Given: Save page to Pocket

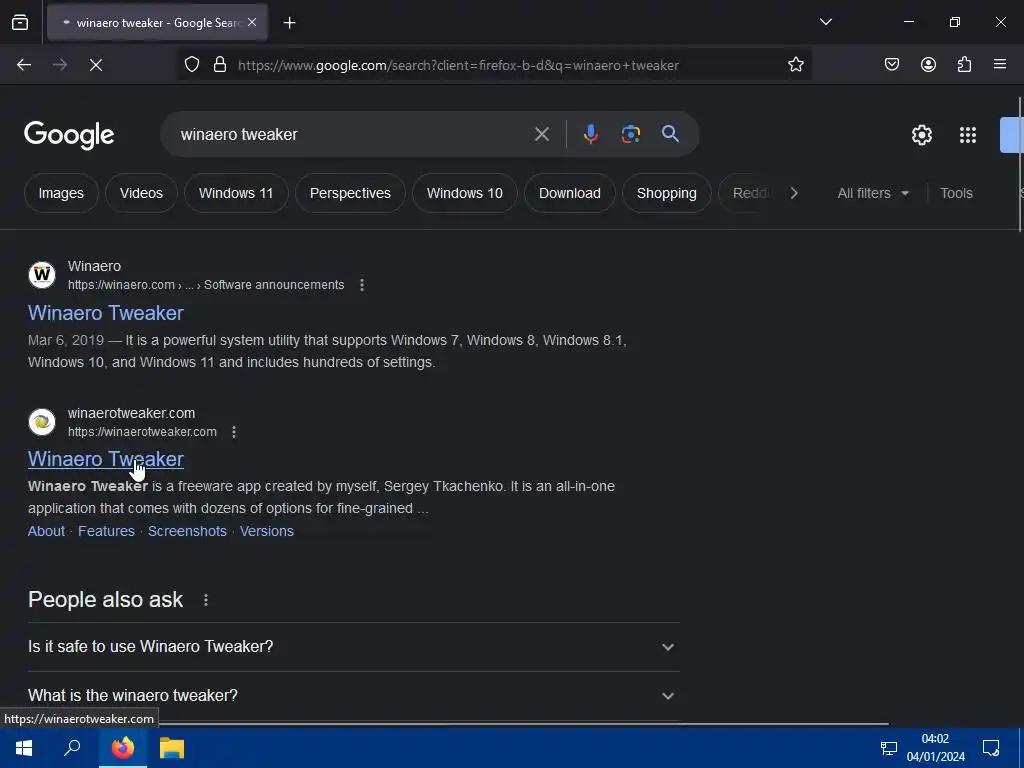Looking at the screenshot, I should pyautogui.click(x=892, y=65).
